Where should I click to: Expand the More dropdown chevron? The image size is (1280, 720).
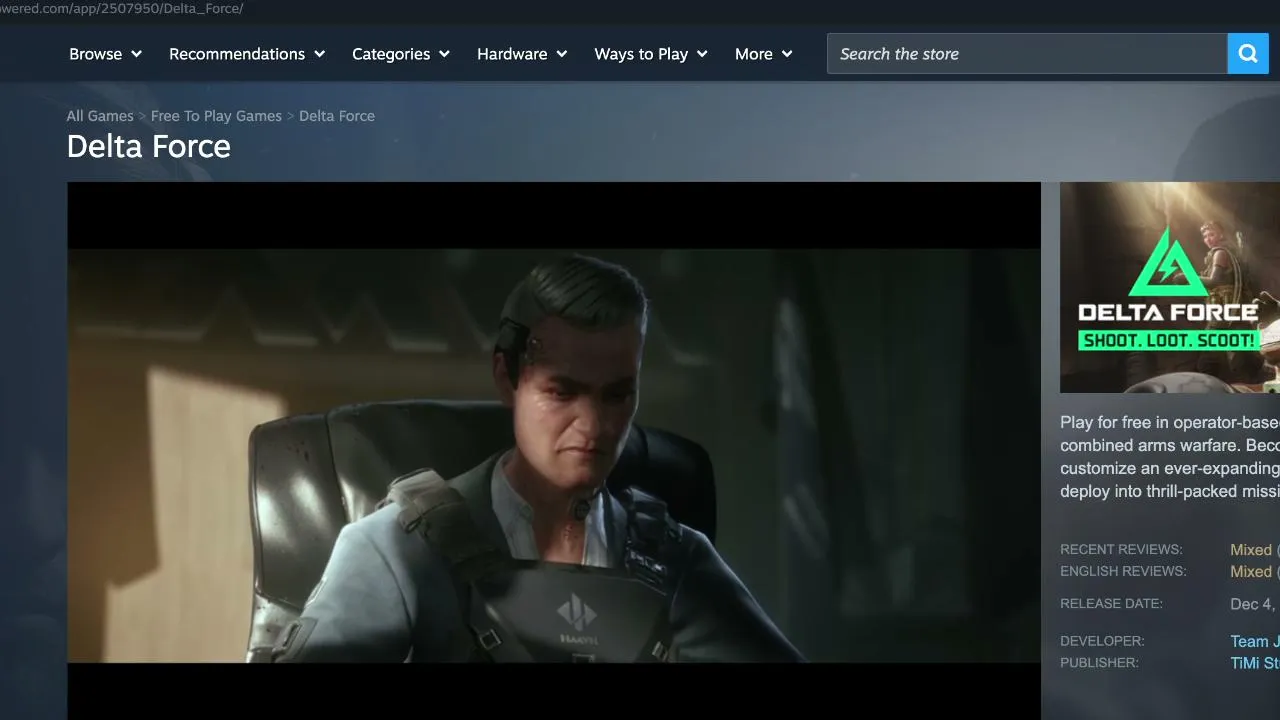tap(787, 54)
